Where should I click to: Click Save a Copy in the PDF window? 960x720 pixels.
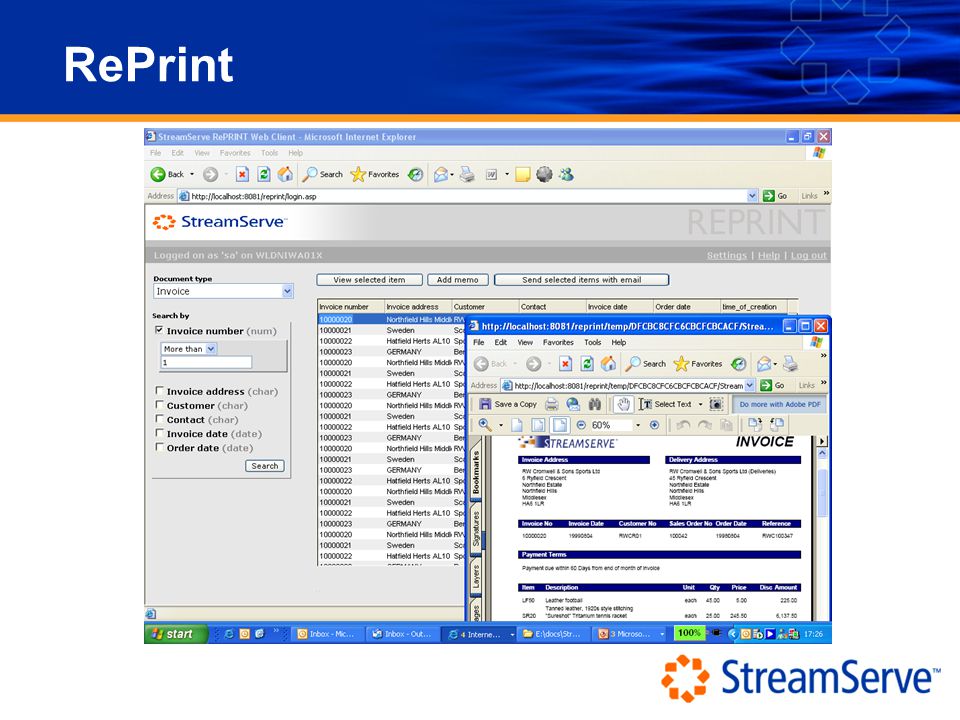[508, 404]
